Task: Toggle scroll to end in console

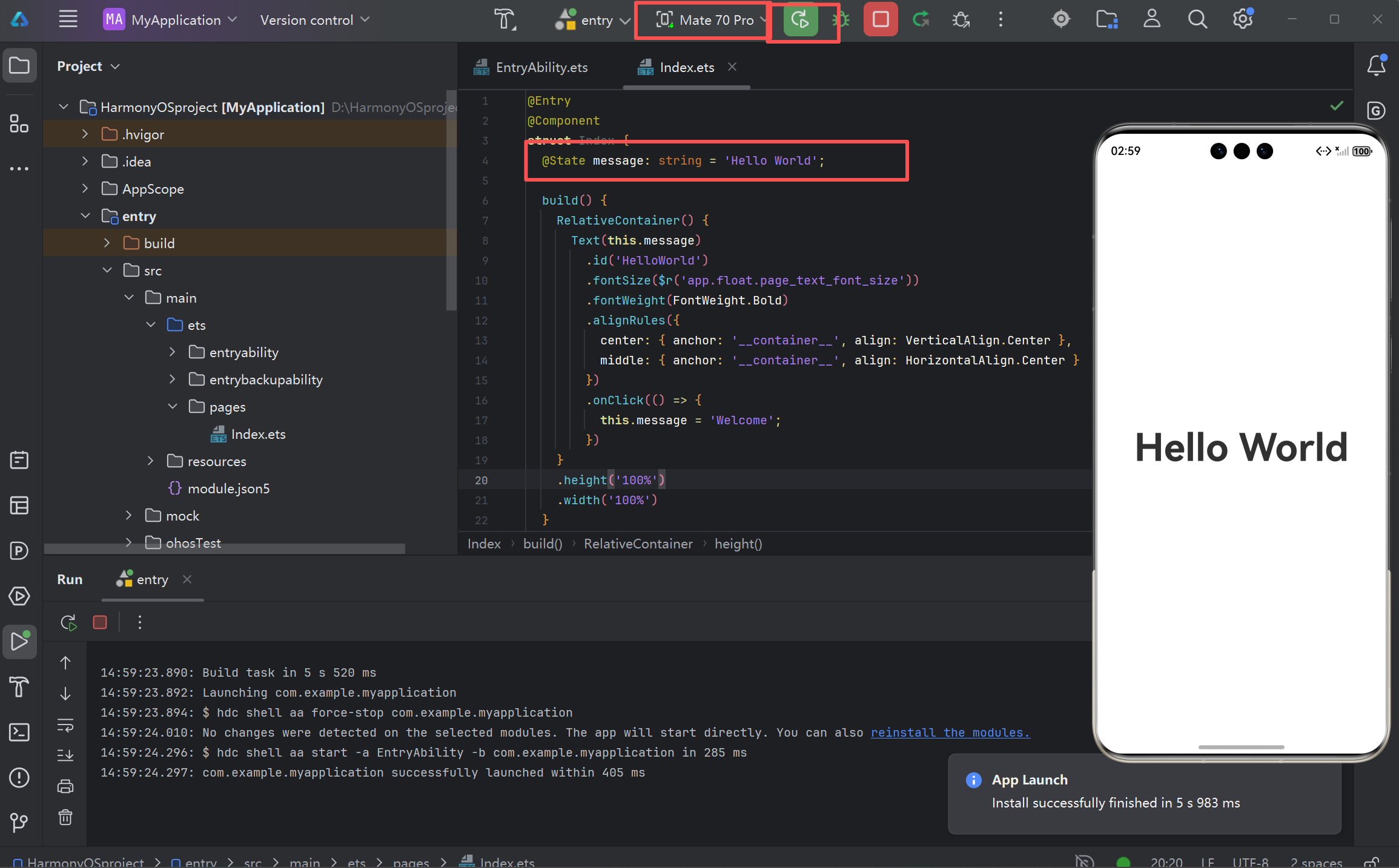Action: (x=65, y=755)
